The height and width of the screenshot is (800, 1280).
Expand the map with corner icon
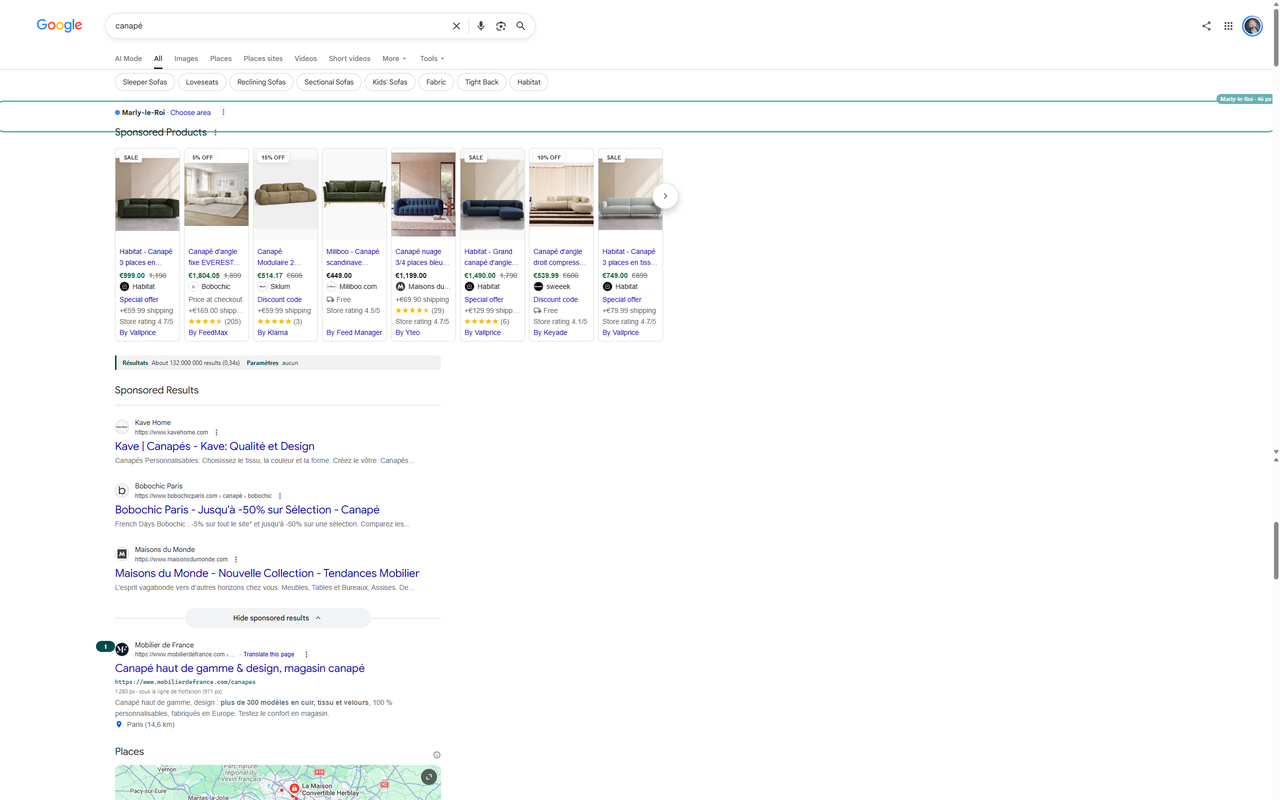pyautogui.click(x=429, y=777)
